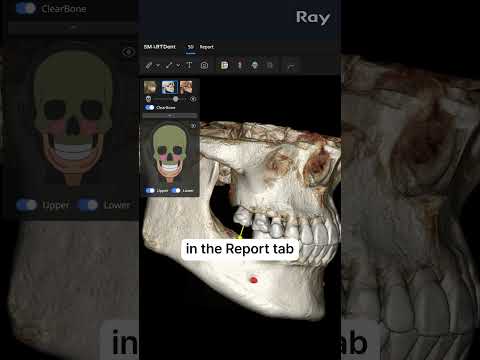The width and height of the screenshot is (480, 360).
Task: Click the small skull icon beside slider
Action: (149, 99)
